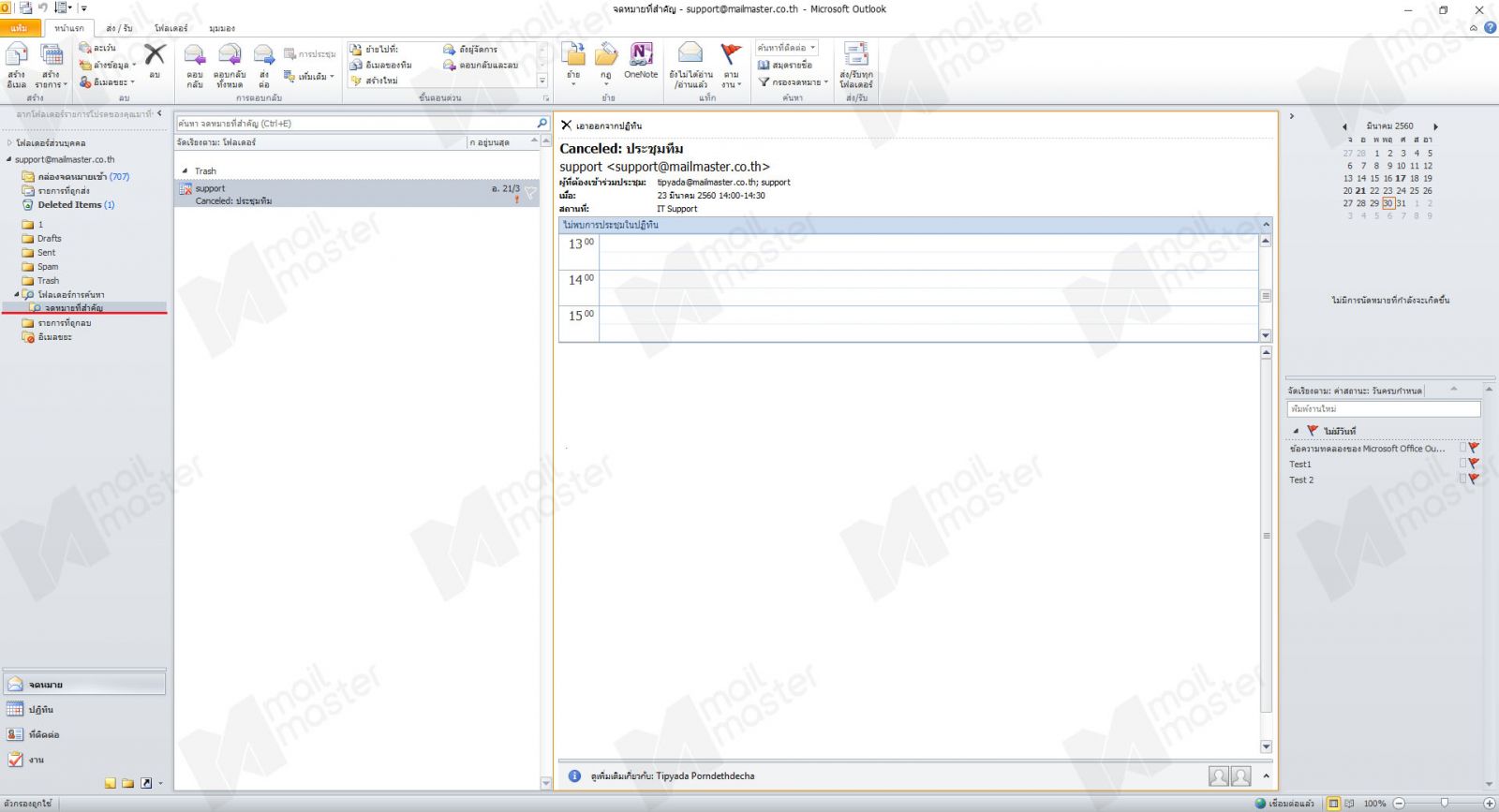Click the large Delete X icon
Screen dimensions: 1499x812
click(x=155, y=55)
